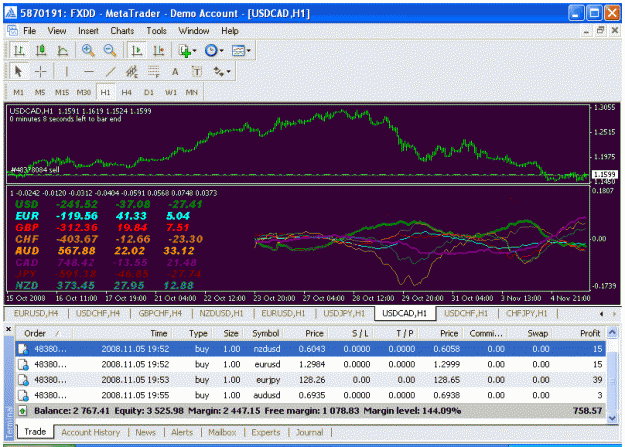Select the text label T tool
This screenshot has width=625, height=447.
[197, 72]
